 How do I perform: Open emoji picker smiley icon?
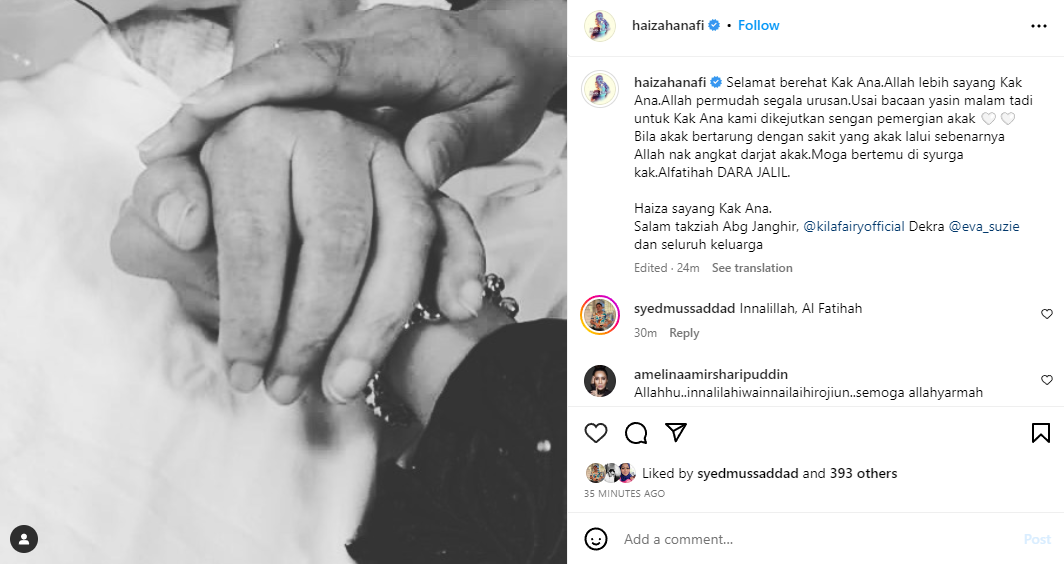click(x=596, y=539)
